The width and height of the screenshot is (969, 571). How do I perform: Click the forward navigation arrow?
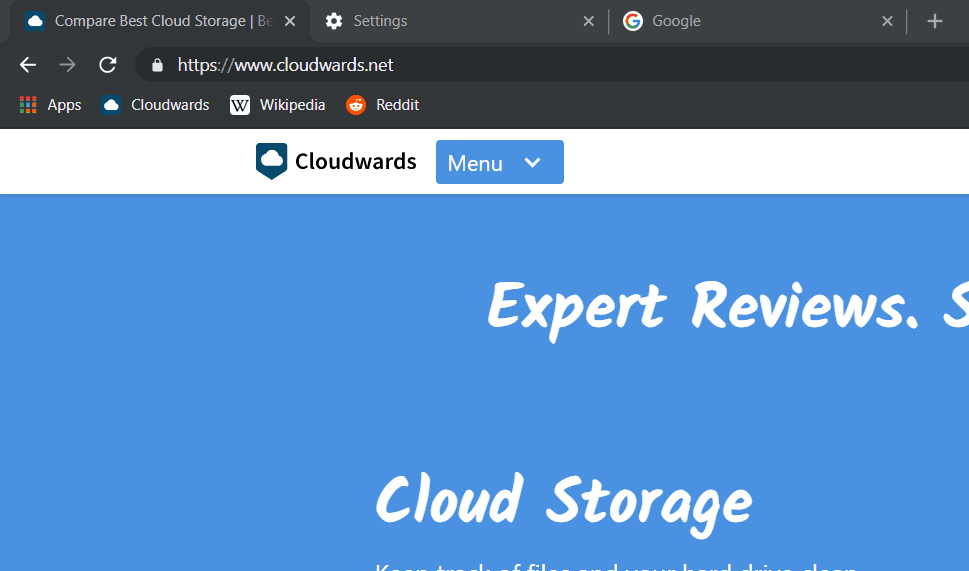click(67, 65)
